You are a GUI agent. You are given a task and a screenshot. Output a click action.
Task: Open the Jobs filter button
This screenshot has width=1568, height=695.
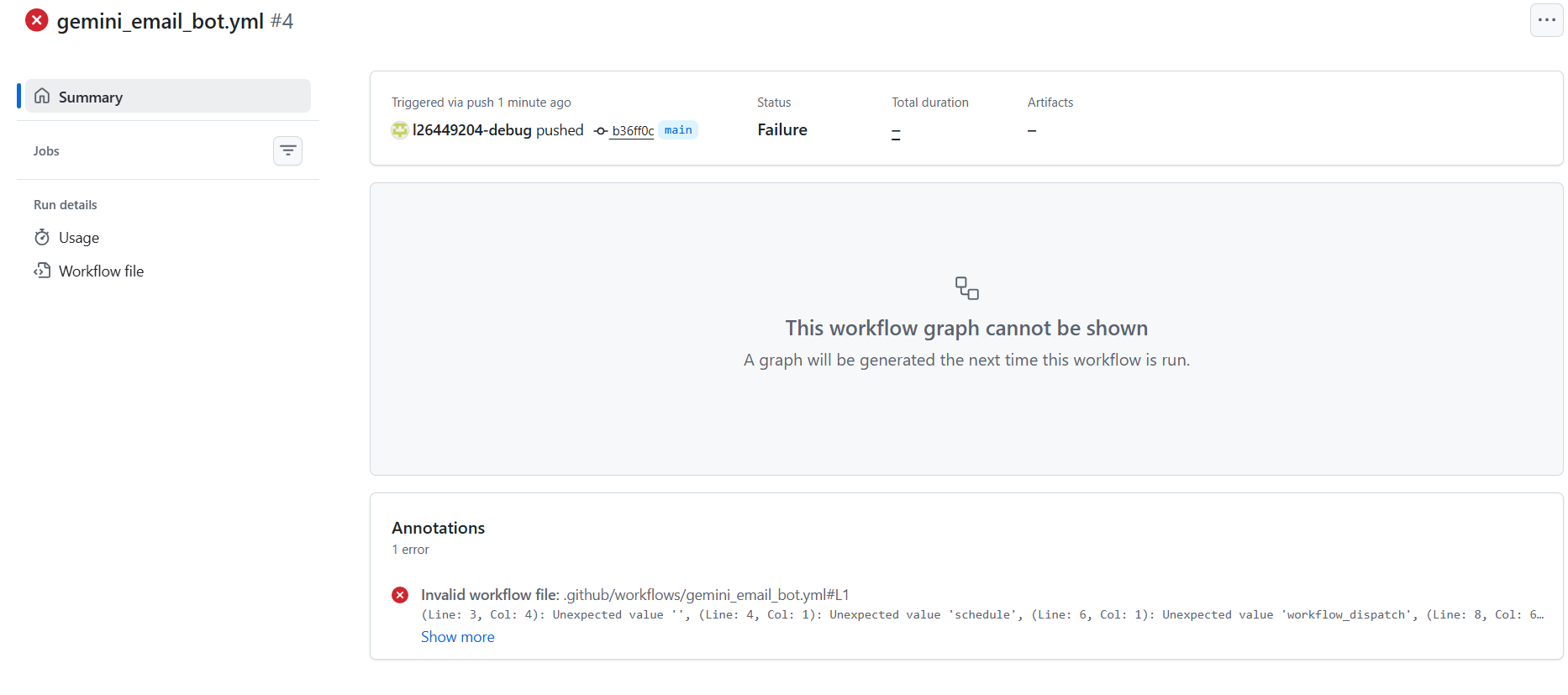point(287,151)
